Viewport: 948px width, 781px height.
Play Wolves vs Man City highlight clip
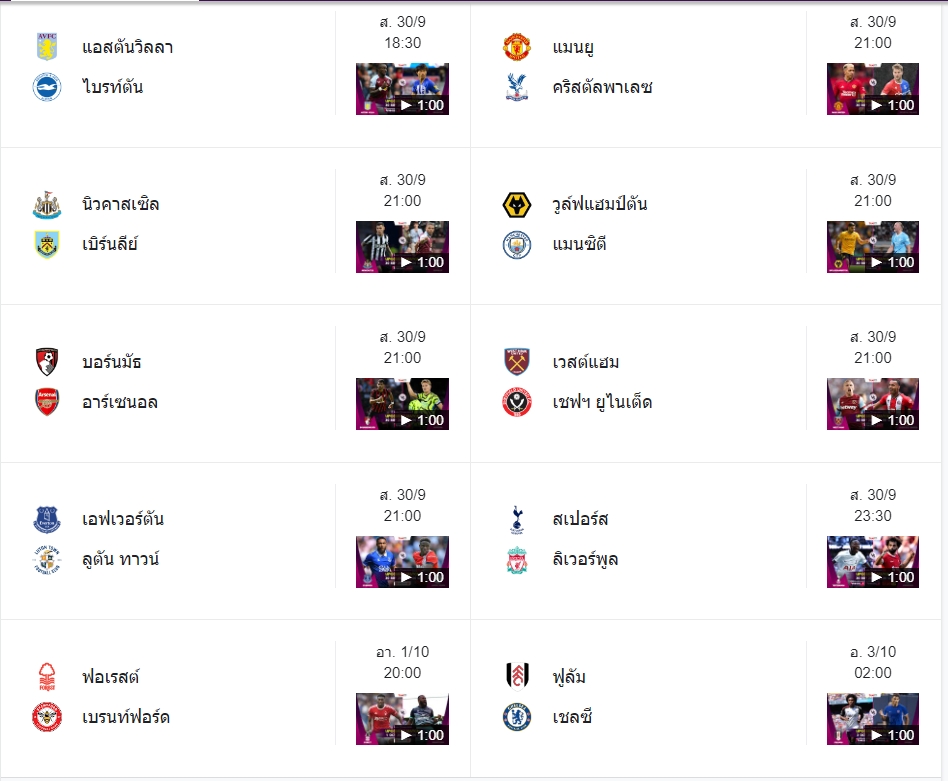[x=872, y=247]
